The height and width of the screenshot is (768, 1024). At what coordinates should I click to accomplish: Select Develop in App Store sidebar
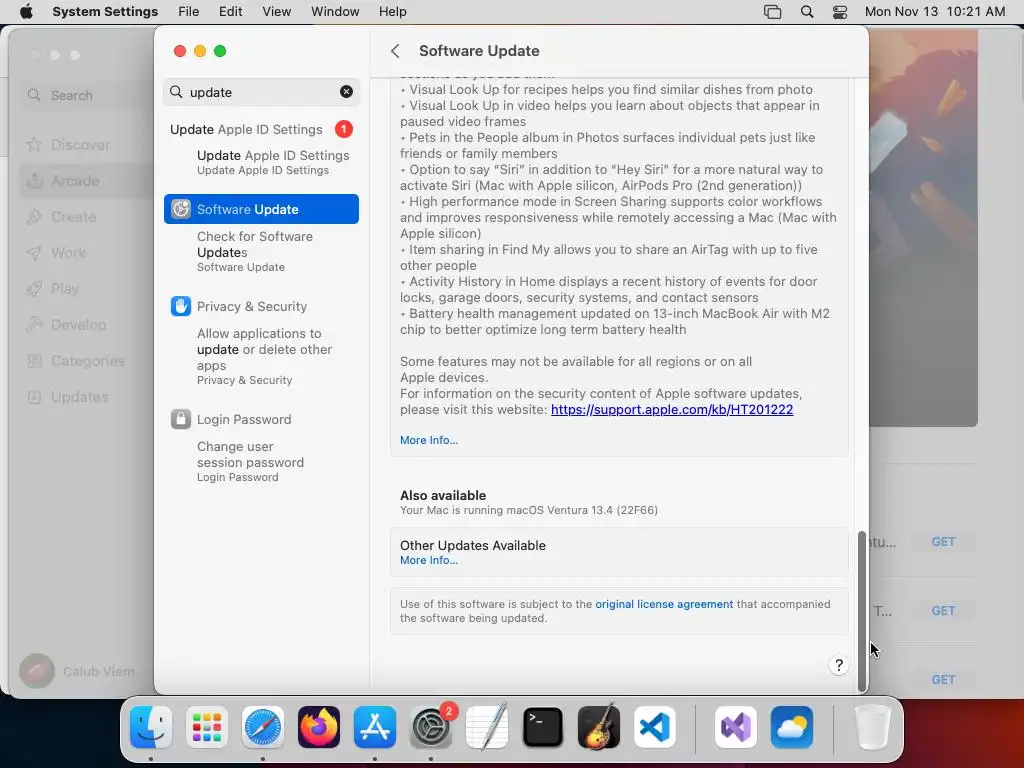tap(78, 325)
